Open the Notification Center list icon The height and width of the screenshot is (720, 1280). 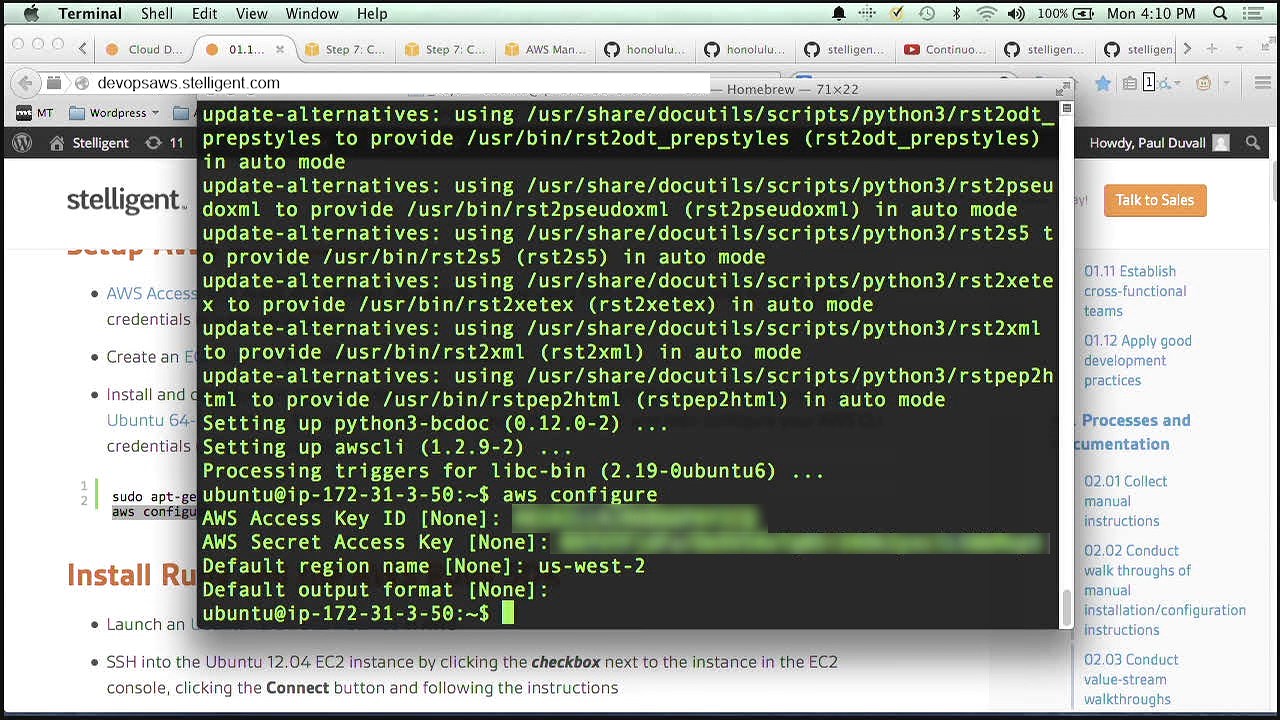tap(1253, 14)
